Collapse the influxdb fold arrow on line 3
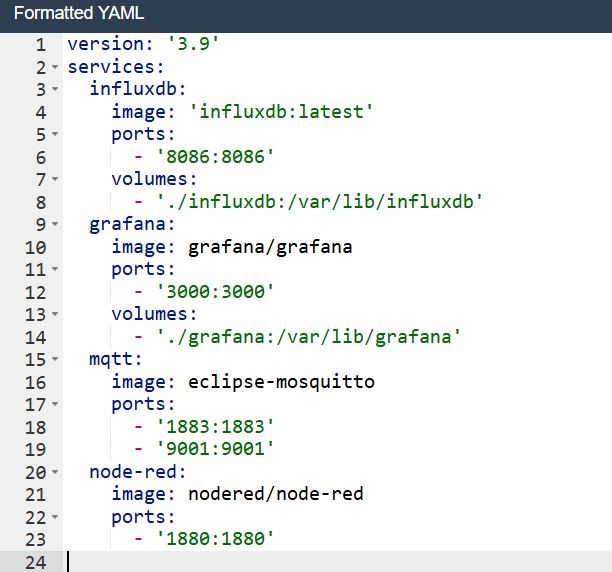The width and height of the screenshot is (612, 572). [x=55, y=89]
